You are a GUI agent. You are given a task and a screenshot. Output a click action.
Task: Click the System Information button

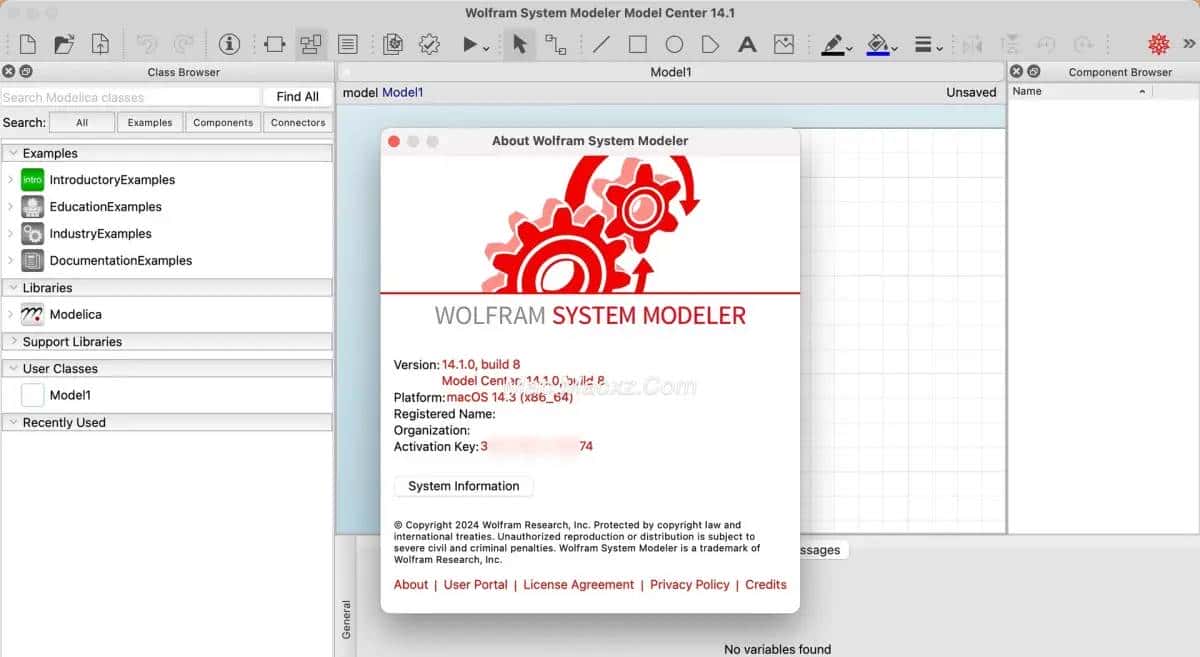click(464, 486)
